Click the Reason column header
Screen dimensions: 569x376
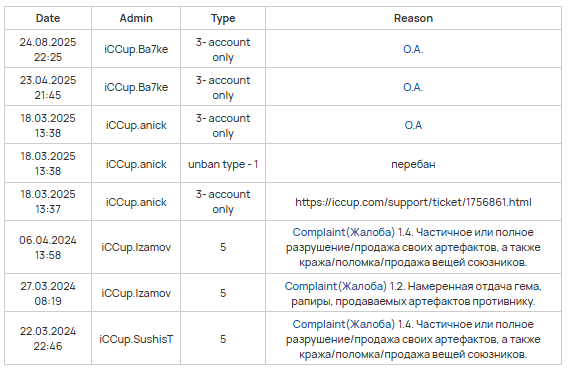413,18
